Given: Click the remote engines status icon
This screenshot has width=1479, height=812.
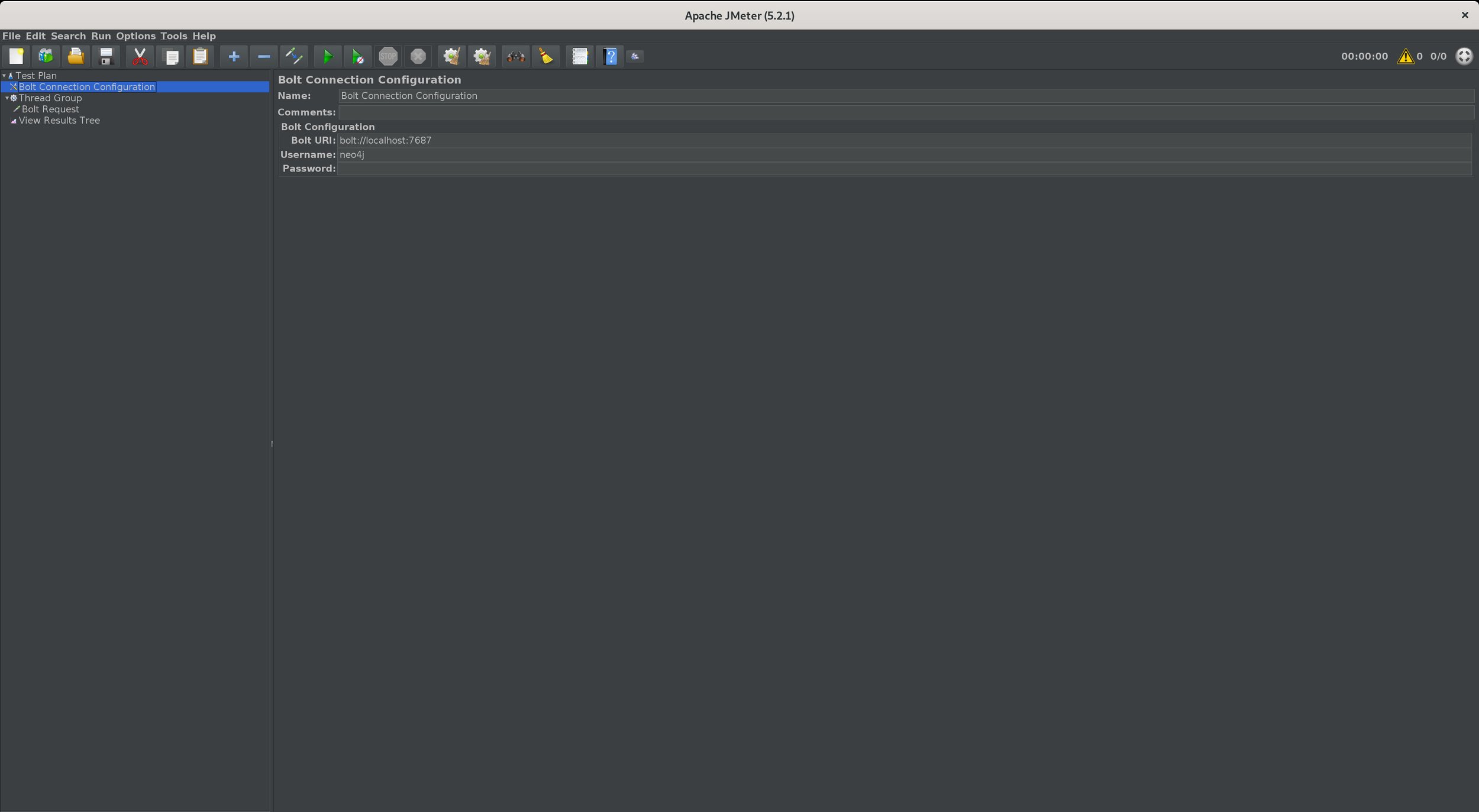Looking at the screenshot, I should coord(1464,56).
